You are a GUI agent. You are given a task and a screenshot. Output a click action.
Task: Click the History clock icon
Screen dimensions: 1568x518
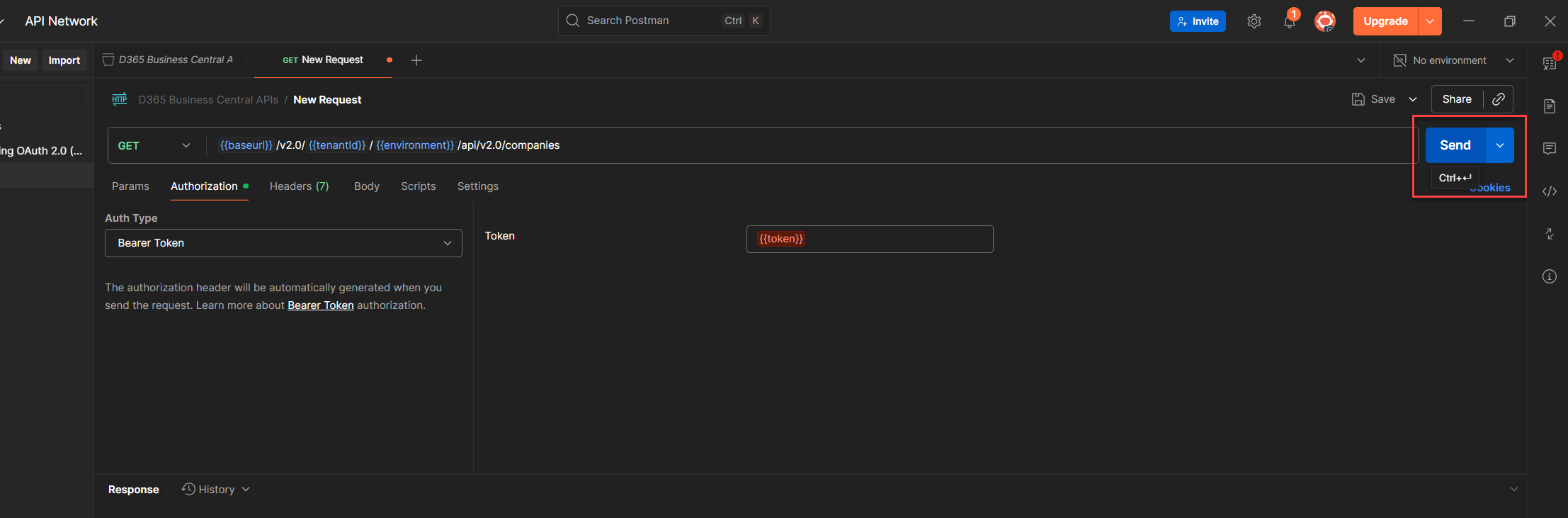tap(188, 489)
